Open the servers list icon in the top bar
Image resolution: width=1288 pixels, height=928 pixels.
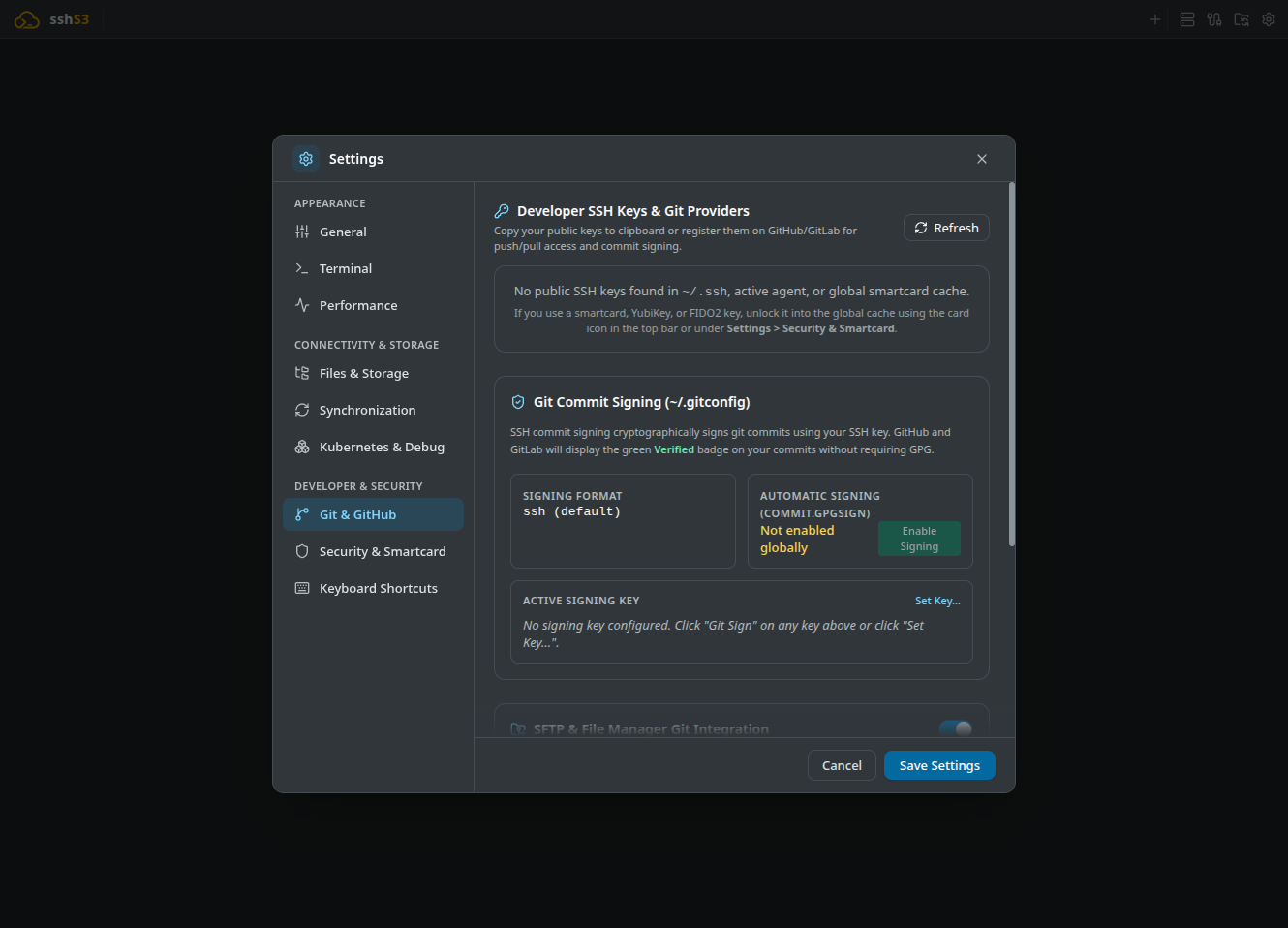click(x=1187, y=19)
